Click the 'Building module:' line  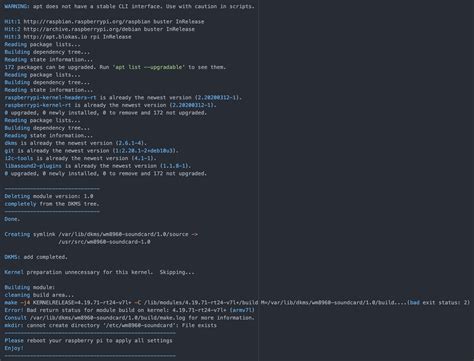pyautogui.click(x=30, y=287)
